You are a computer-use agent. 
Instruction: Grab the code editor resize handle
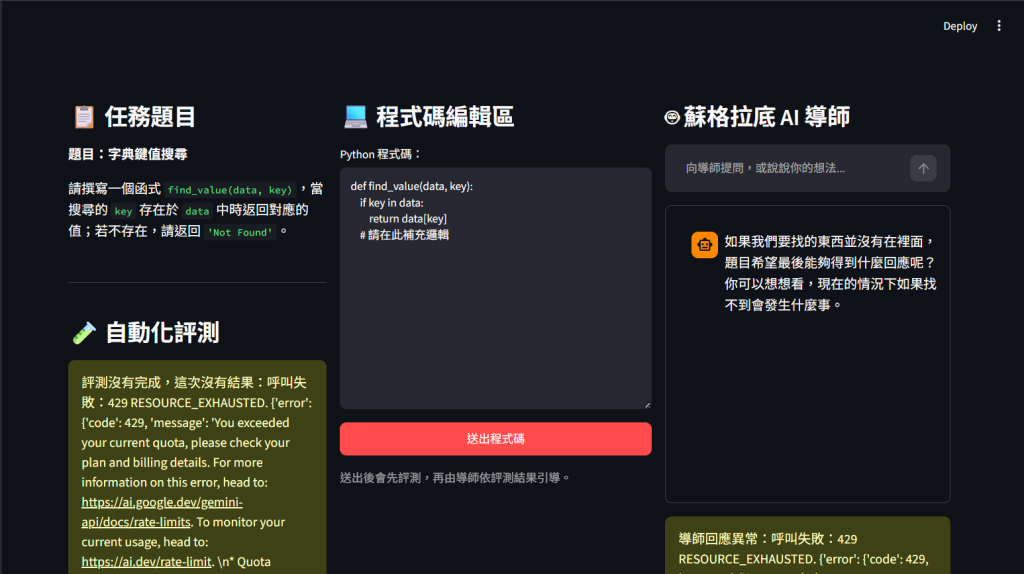click(x=647, y=405)
